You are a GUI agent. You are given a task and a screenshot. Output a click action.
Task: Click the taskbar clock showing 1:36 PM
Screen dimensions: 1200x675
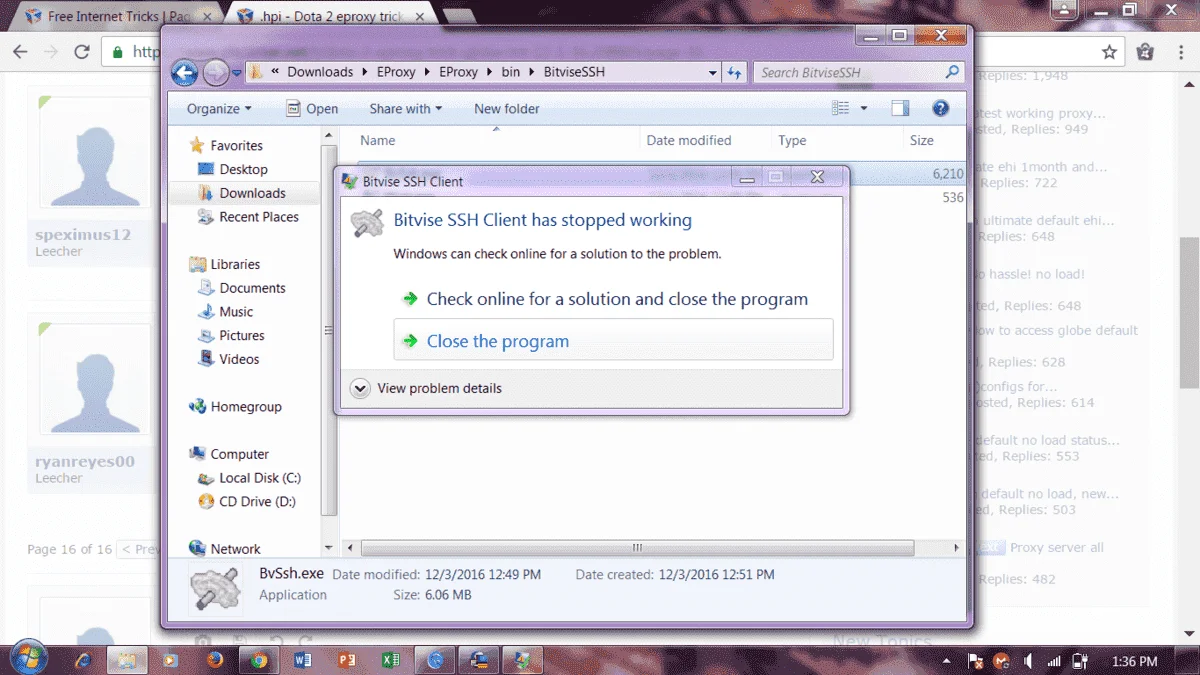tap(1135, 661)
